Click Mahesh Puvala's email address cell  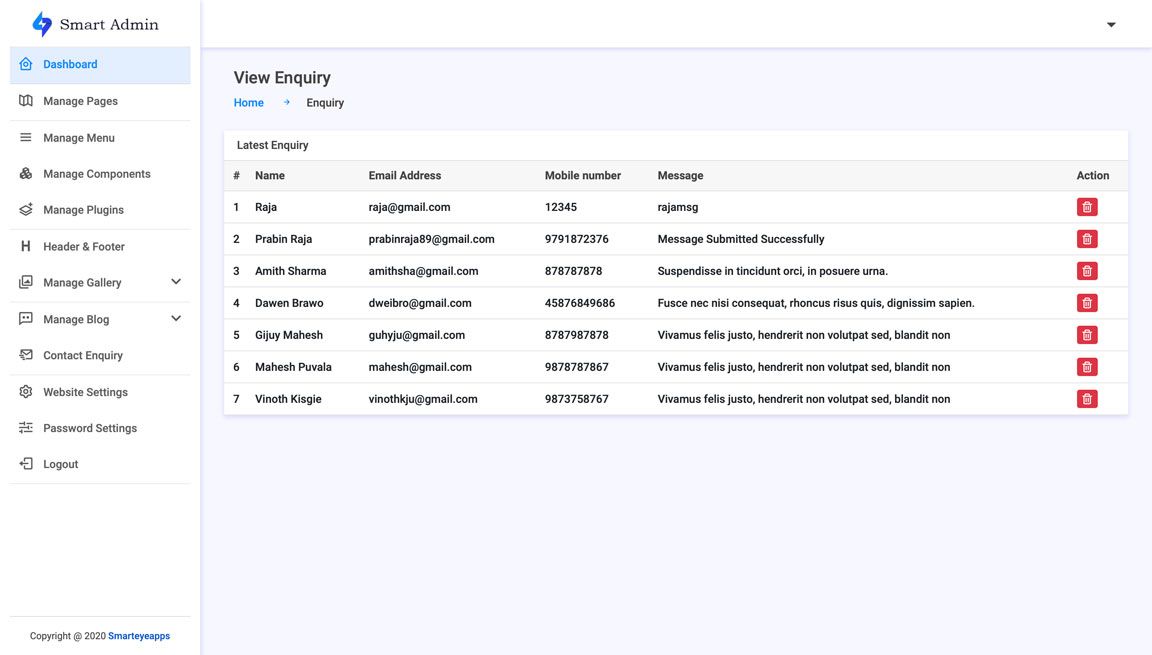tap(420, 367)
